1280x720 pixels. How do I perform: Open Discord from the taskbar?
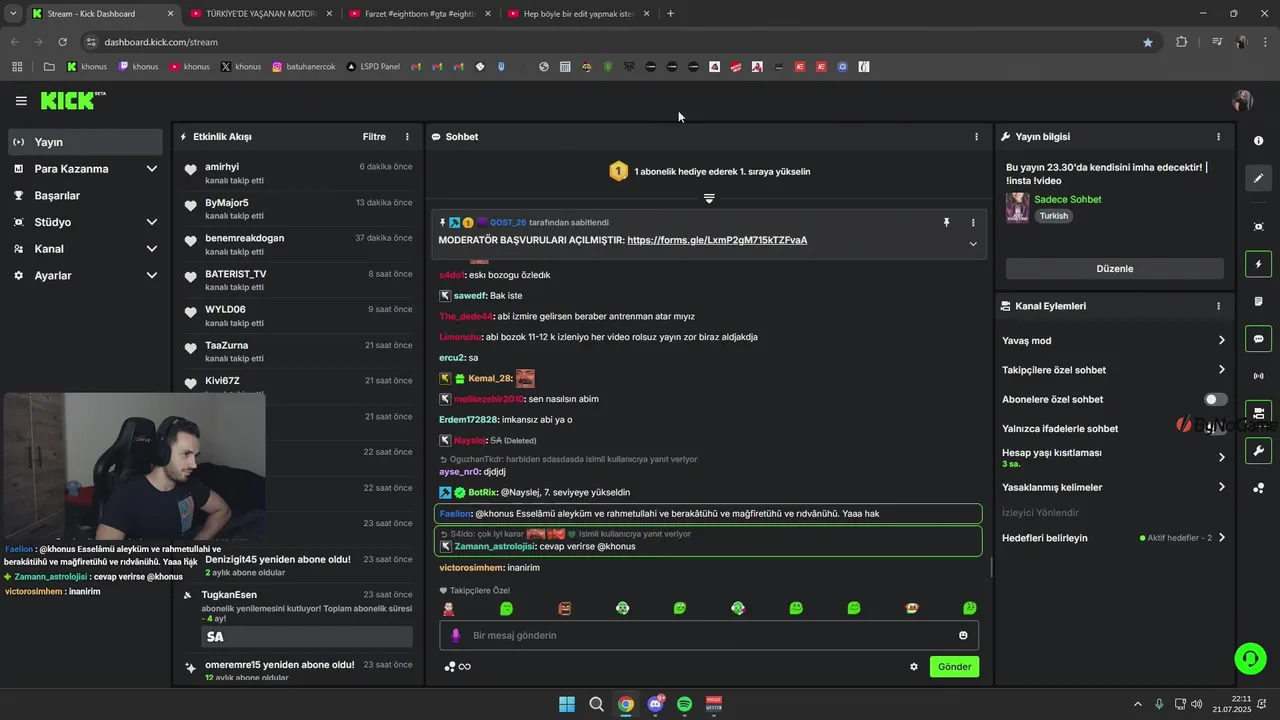[x=656, y=704]
